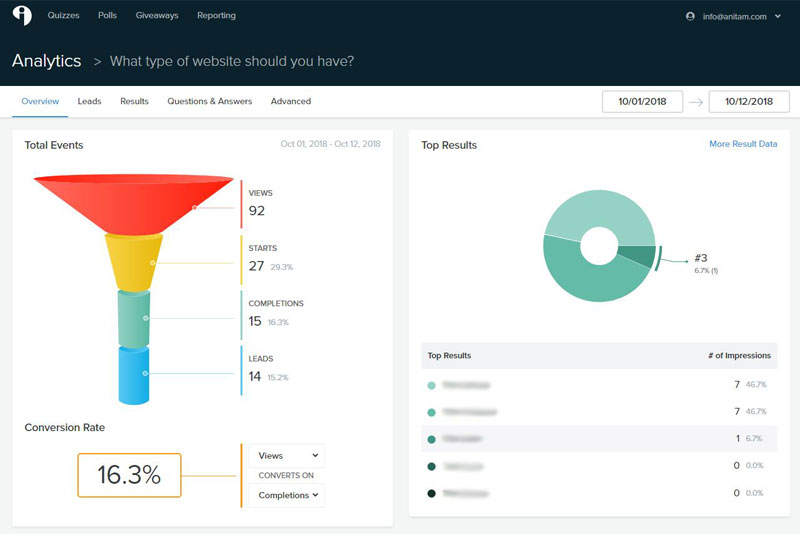Screen dimensions: 800x534
Task: Expand the account dropdown arrow
Action: (778, 16)
